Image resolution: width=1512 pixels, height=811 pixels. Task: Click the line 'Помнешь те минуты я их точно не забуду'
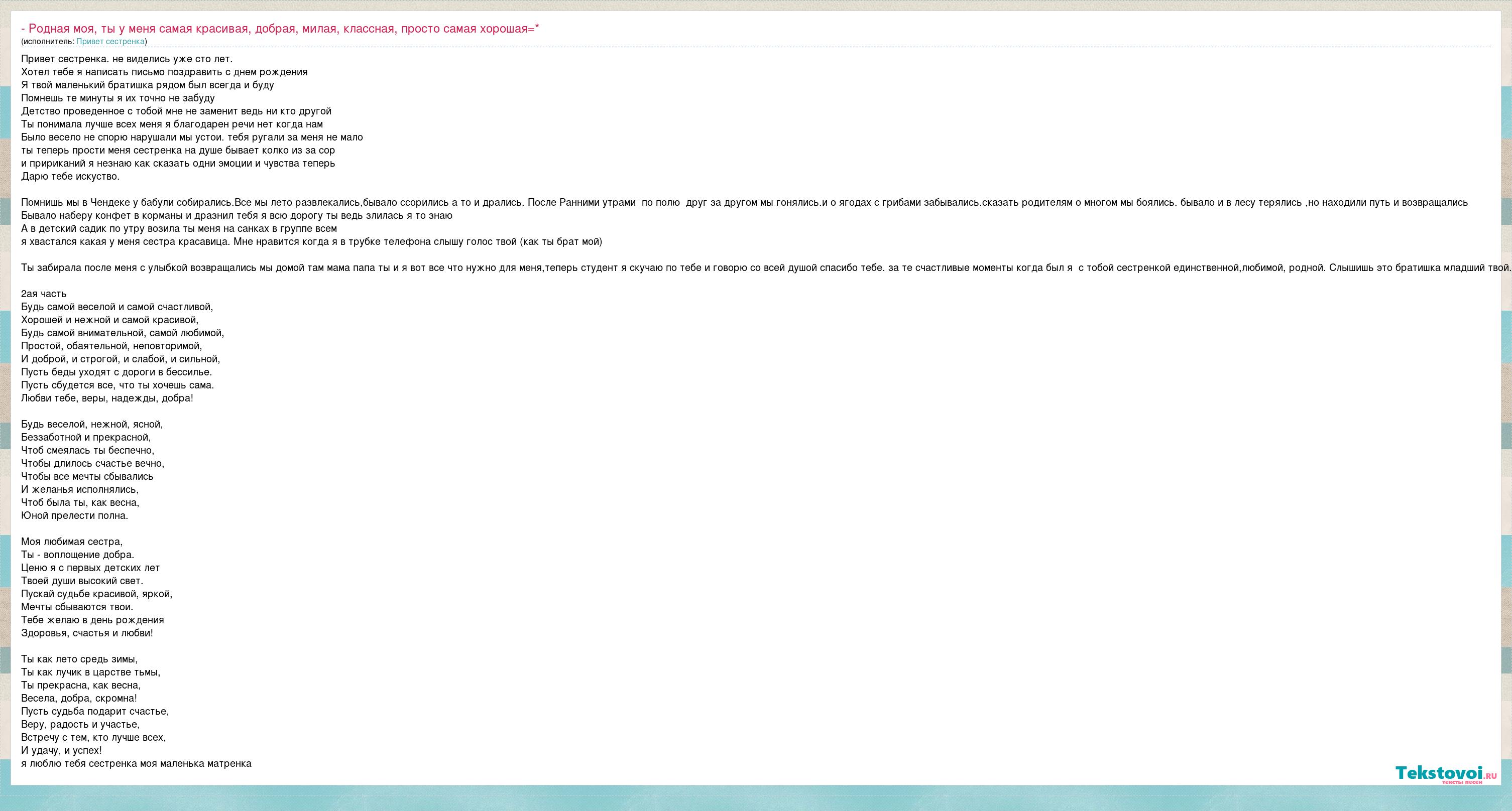point(118,98)
